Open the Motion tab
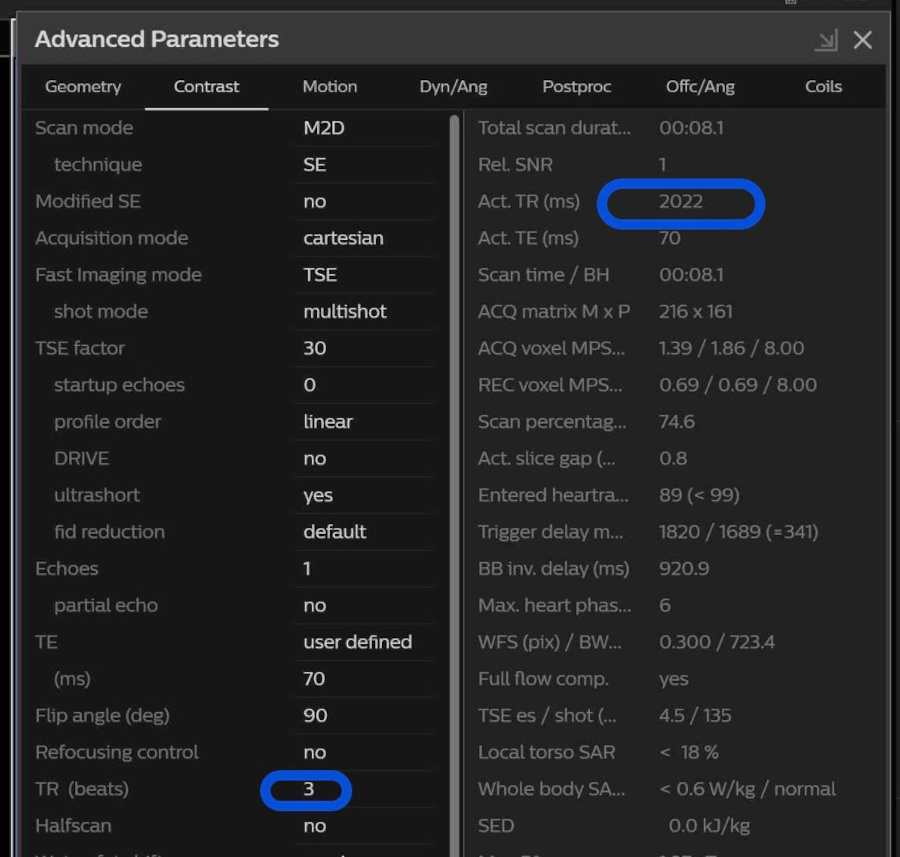Screen dimensions: 900x857 (329, 87)
